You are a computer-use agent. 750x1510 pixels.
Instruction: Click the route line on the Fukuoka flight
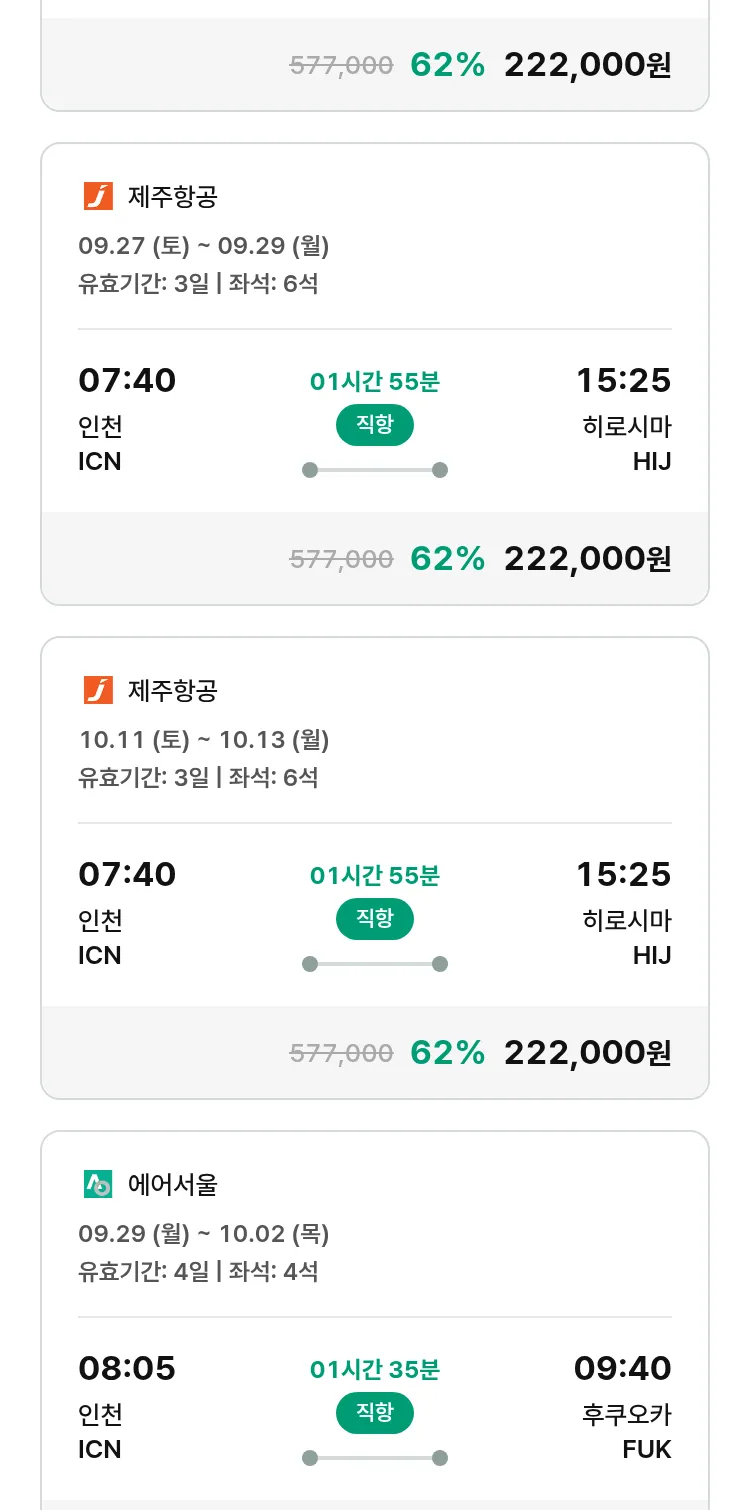pos(374,1458)
